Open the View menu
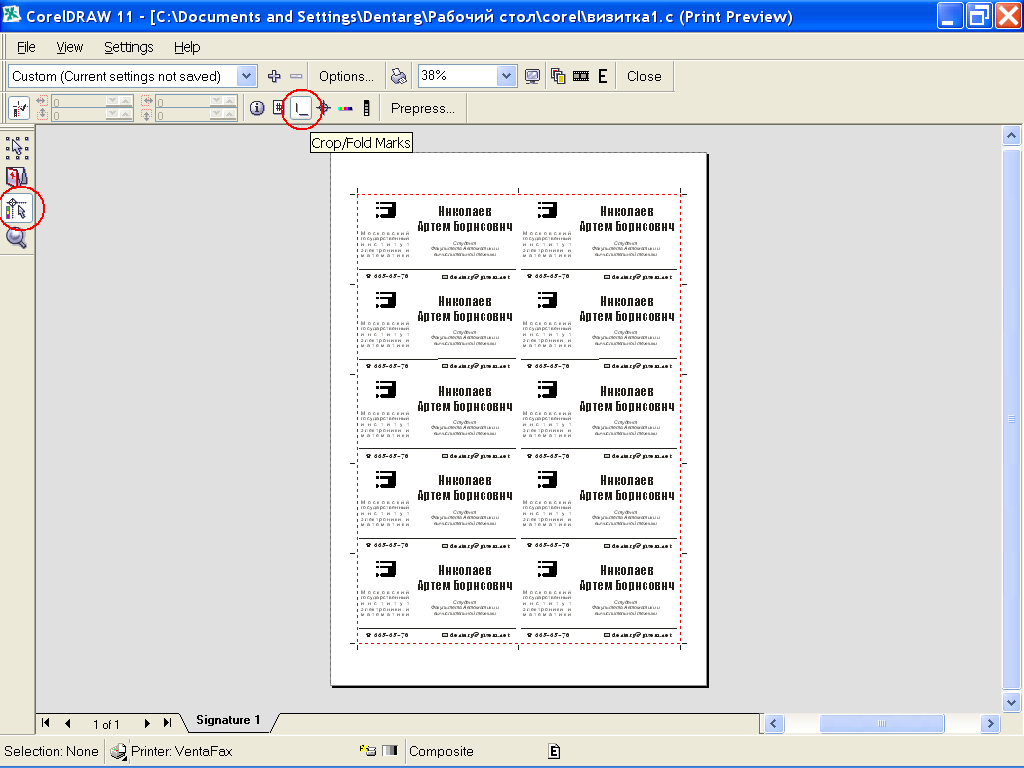This screenshot has height=768, width=1024. pos(69,47)
